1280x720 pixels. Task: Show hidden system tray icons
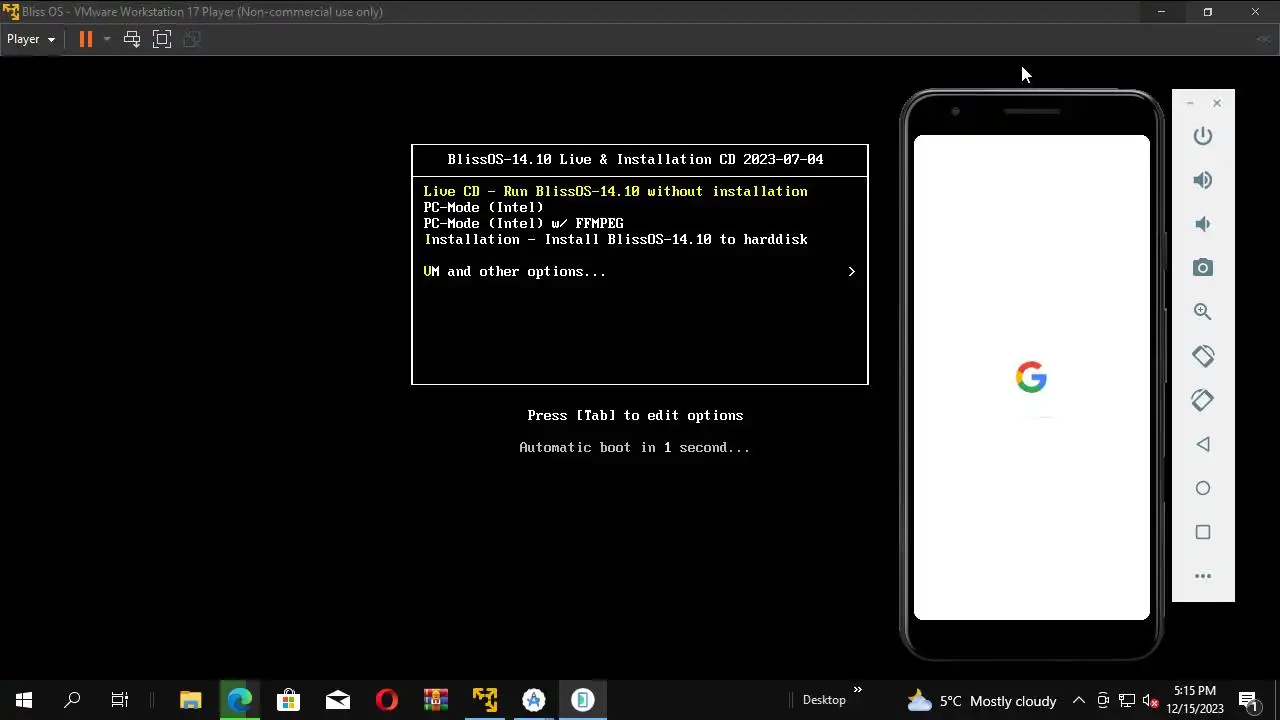pyautogui.click(x=1079, y=701)
